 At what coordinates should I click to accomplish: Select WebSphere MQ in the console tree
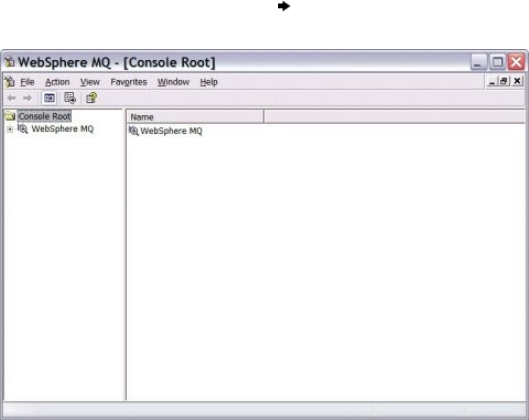62,129
